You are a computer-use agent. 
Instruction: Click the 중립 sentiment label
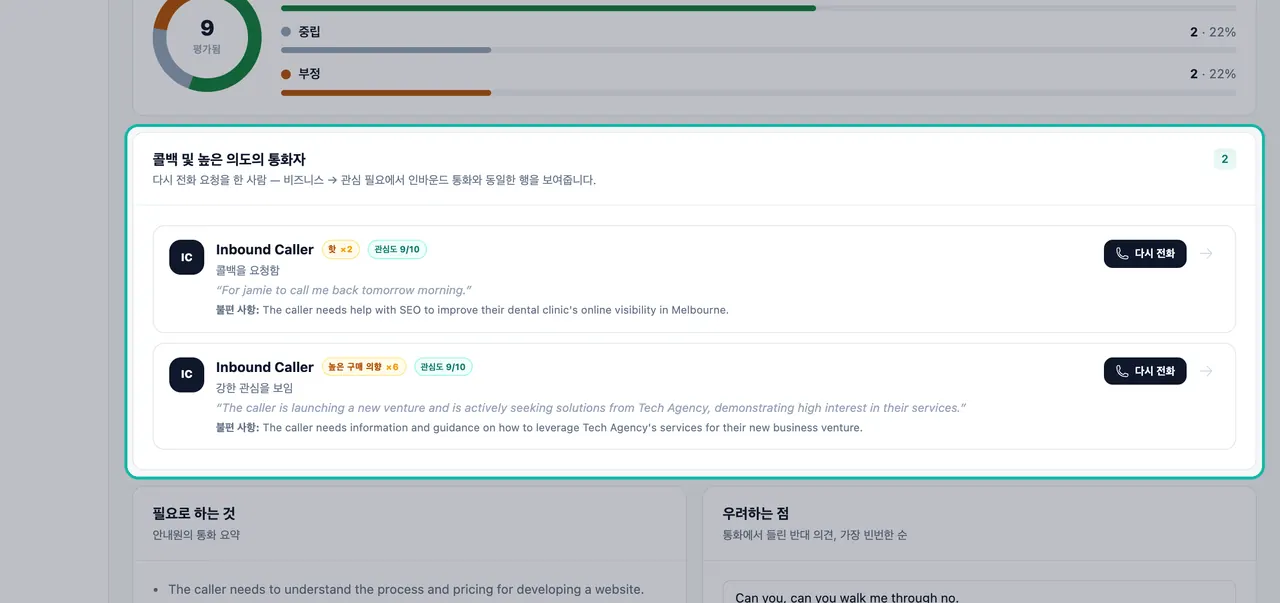pyautogui.click(x=309, y=32)
